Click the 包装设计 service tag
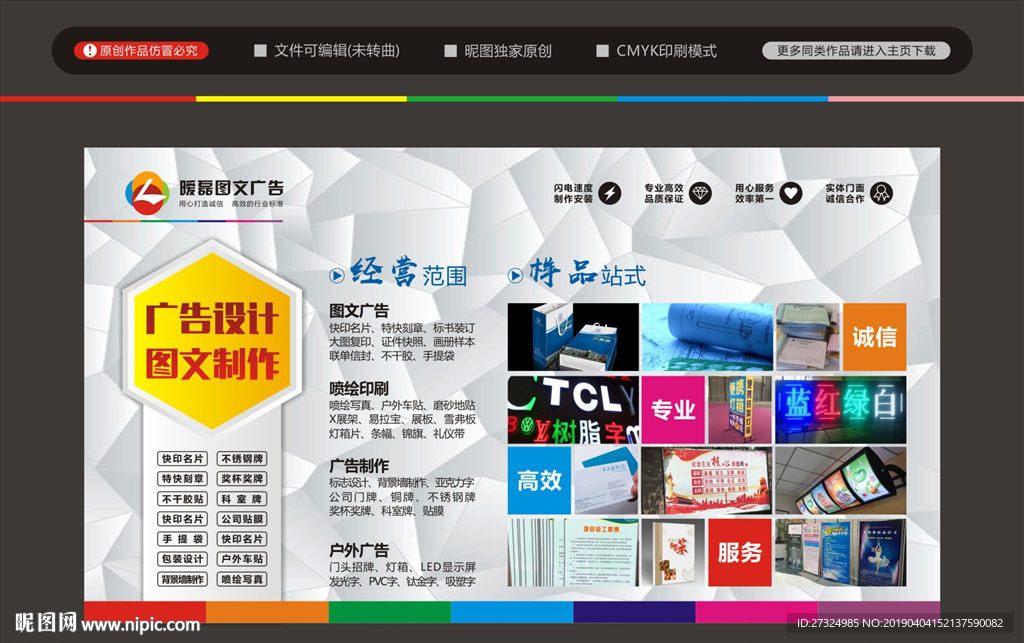 click(x=182, y=559)
